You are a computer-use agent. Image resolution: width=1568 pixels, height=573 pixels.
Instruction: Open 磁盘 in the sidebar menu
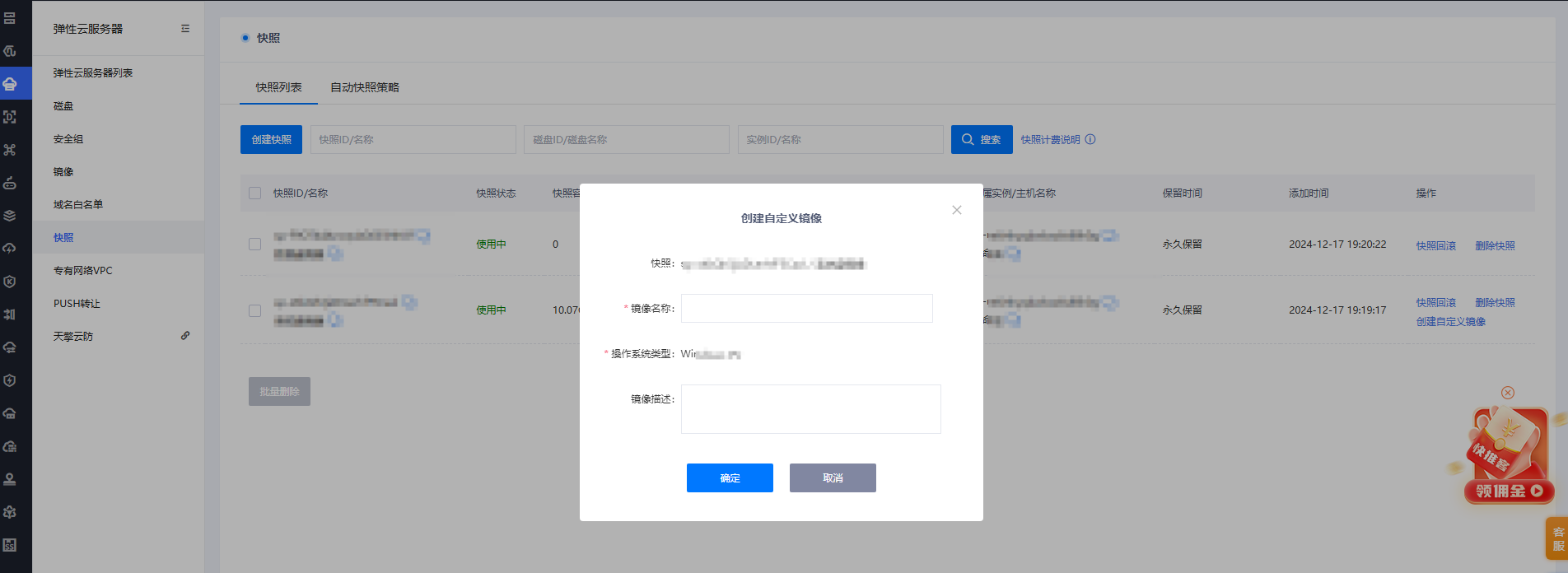[x=63, y=106]
